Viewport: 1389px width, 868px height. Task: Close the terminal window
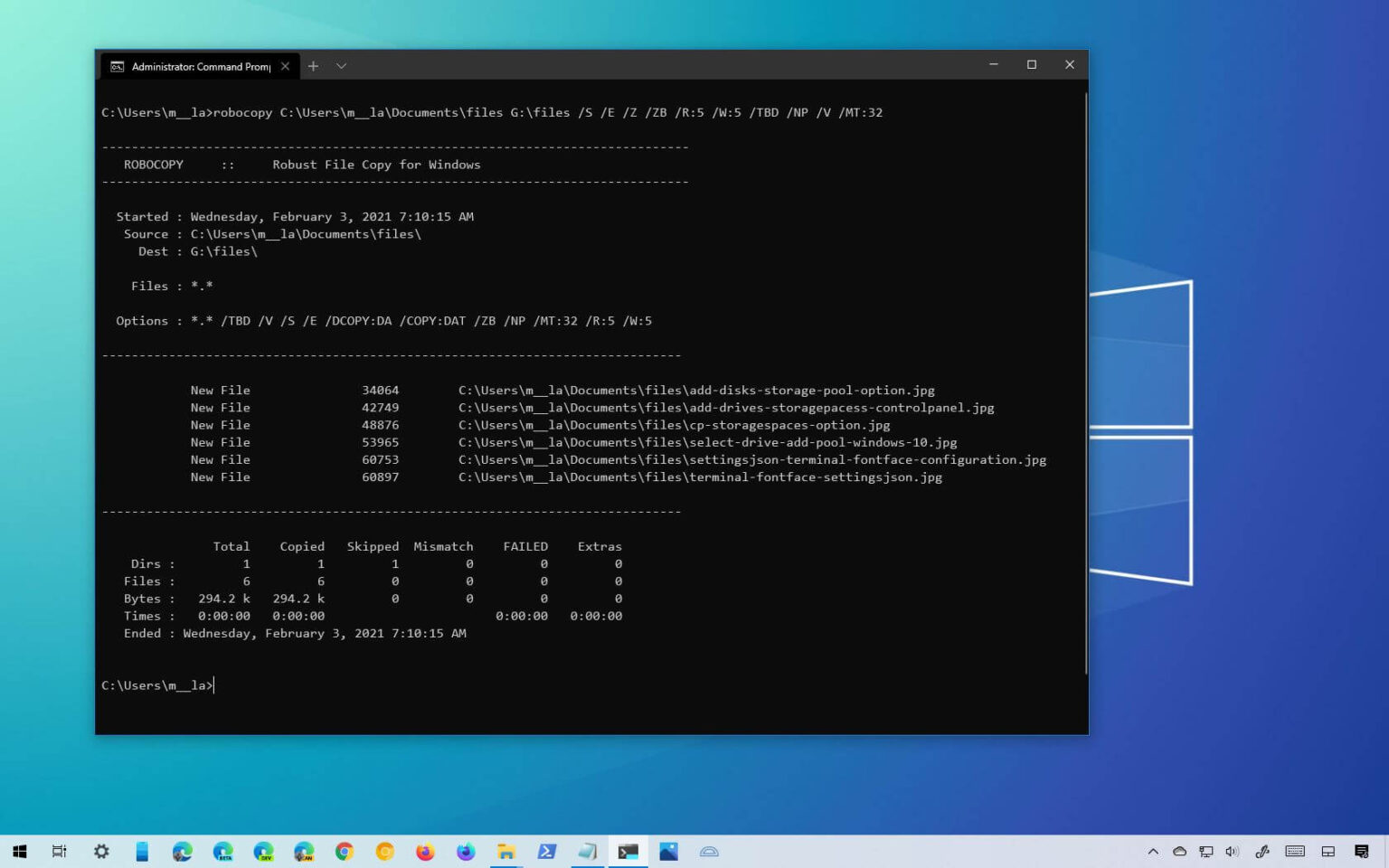click(1070, 65)
